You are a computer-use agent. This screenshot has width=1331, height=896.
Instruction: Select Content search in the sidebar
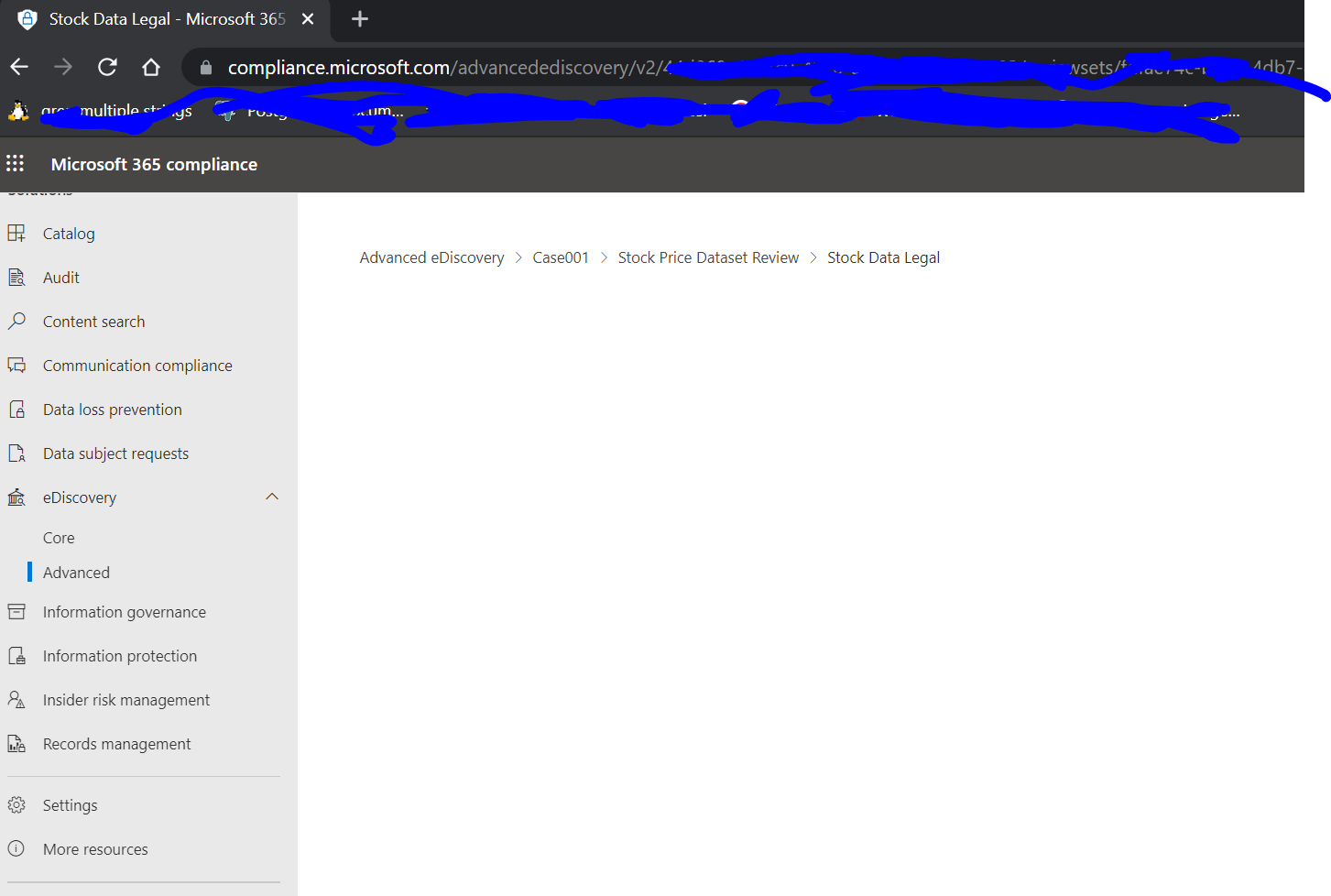pyautogui.click(x=93, y=321)
